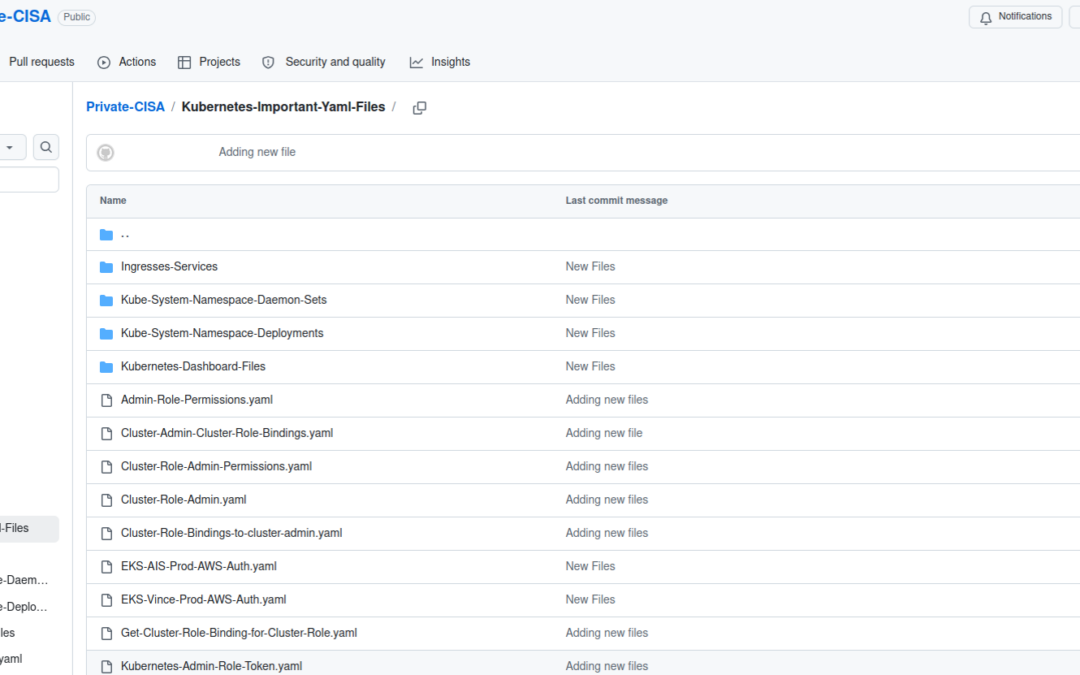This screenshot has height=675, width=1080.
Task: Click 'Adding new files' message for Kubernetes-Admin-Role-Token.yaml
Action: click(607, 666)
